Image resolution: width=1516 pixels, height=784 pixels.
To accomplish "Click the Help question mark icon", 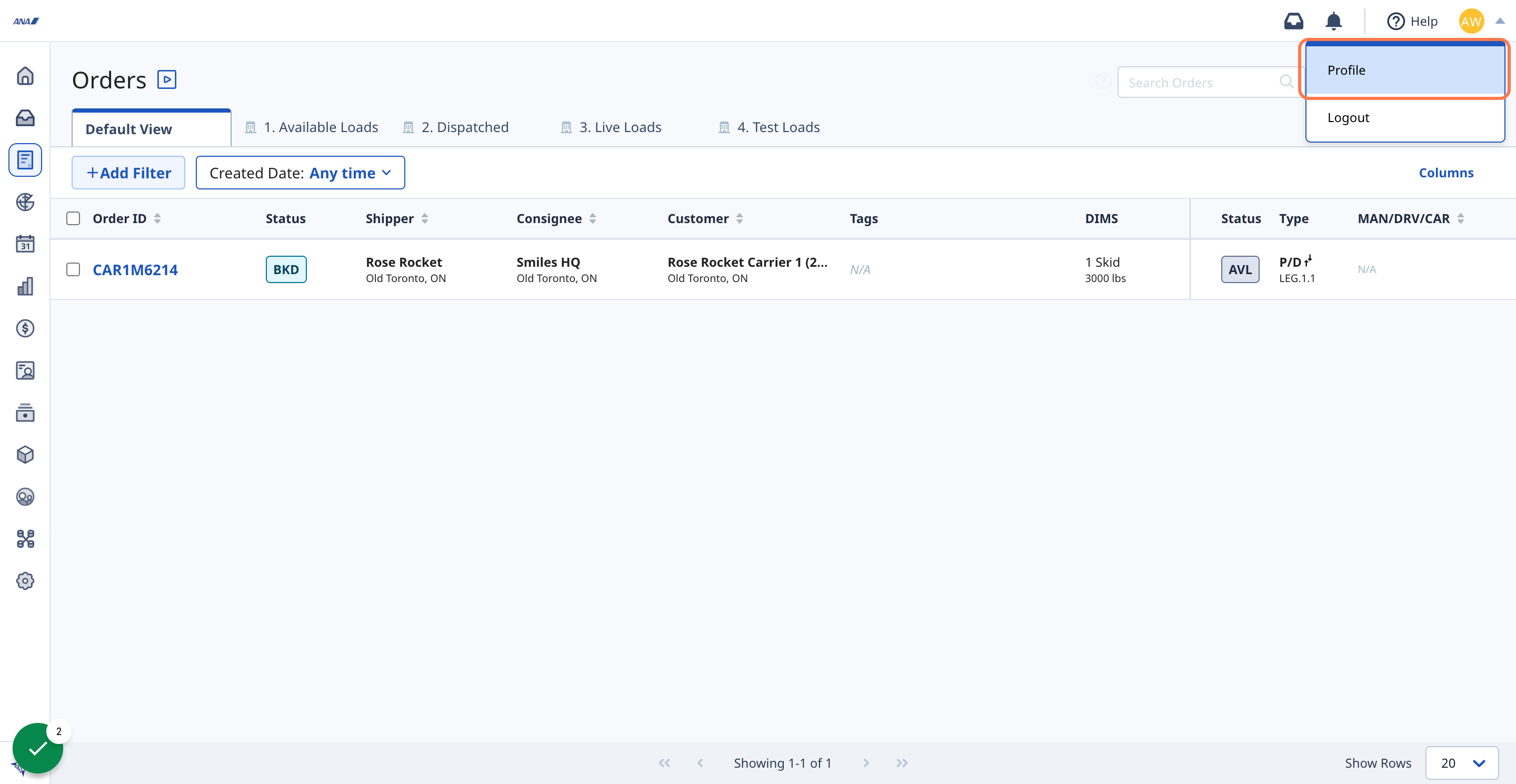I will click(x=1395, y=21).
